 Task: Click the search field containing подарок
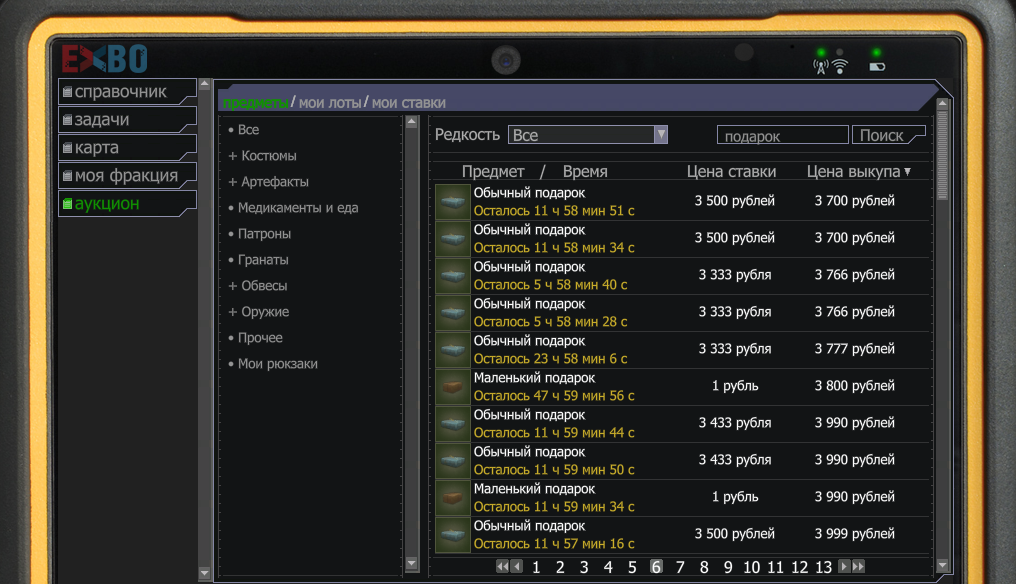click(x=783, y=135)
